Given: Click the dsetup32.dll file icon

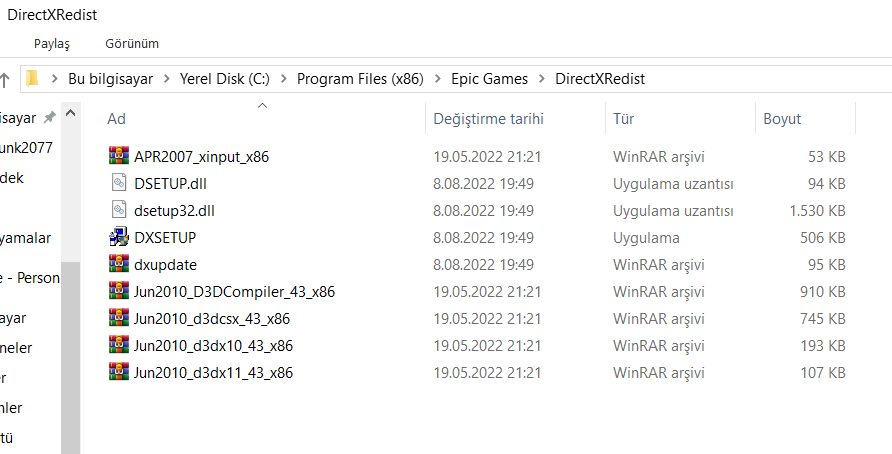Looking at the screenshot, I should 119,210.
